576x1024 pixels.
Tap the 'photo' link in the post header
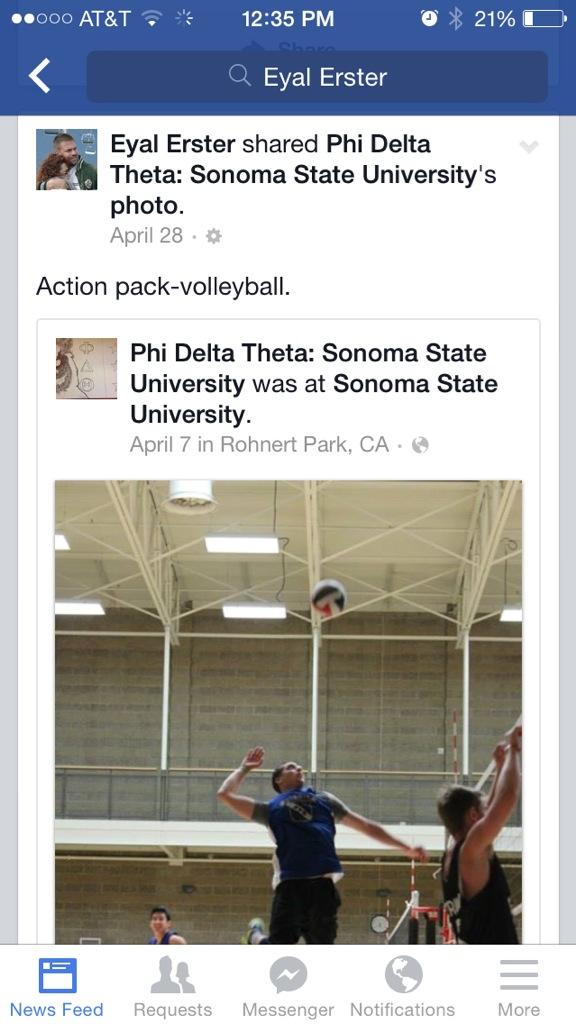click(x=144, y=206)
